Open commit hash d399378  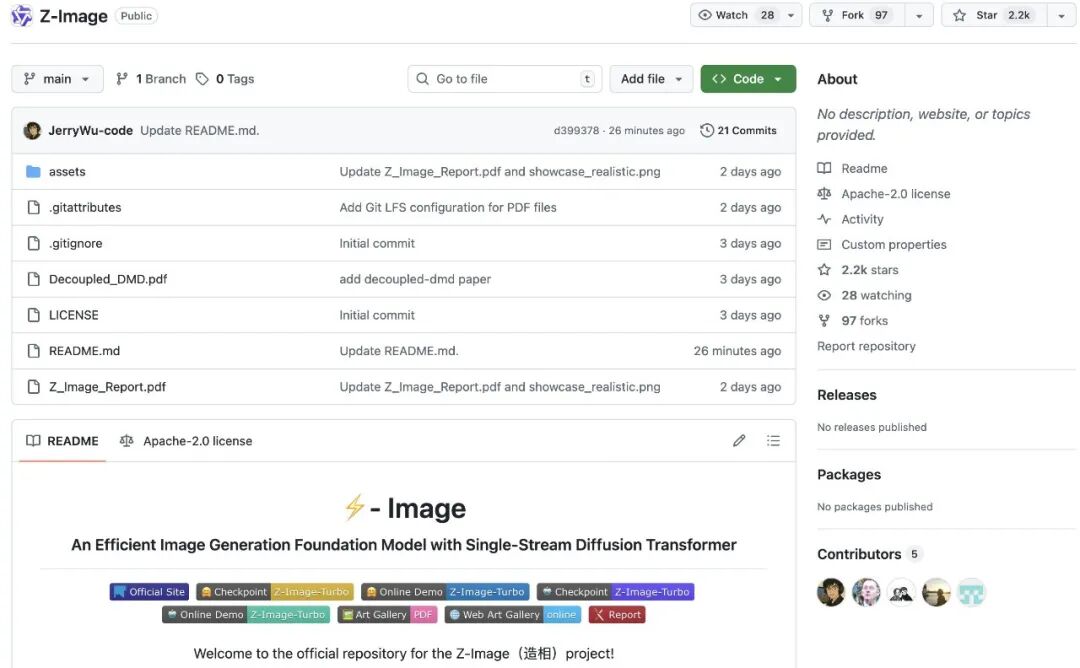tap(577, 131)
